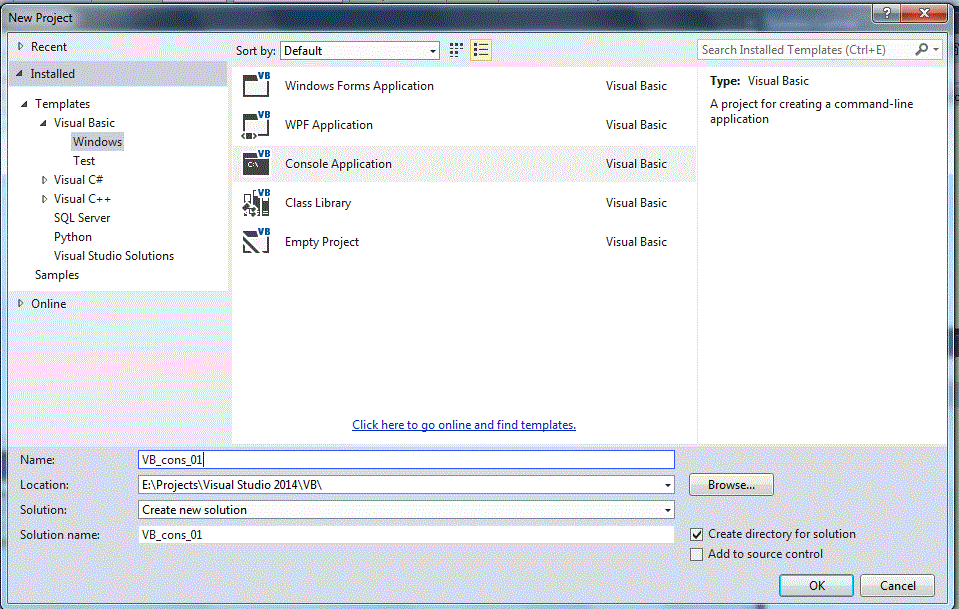
Task: Switch to medium icons list view
Action: click(481, 50)
